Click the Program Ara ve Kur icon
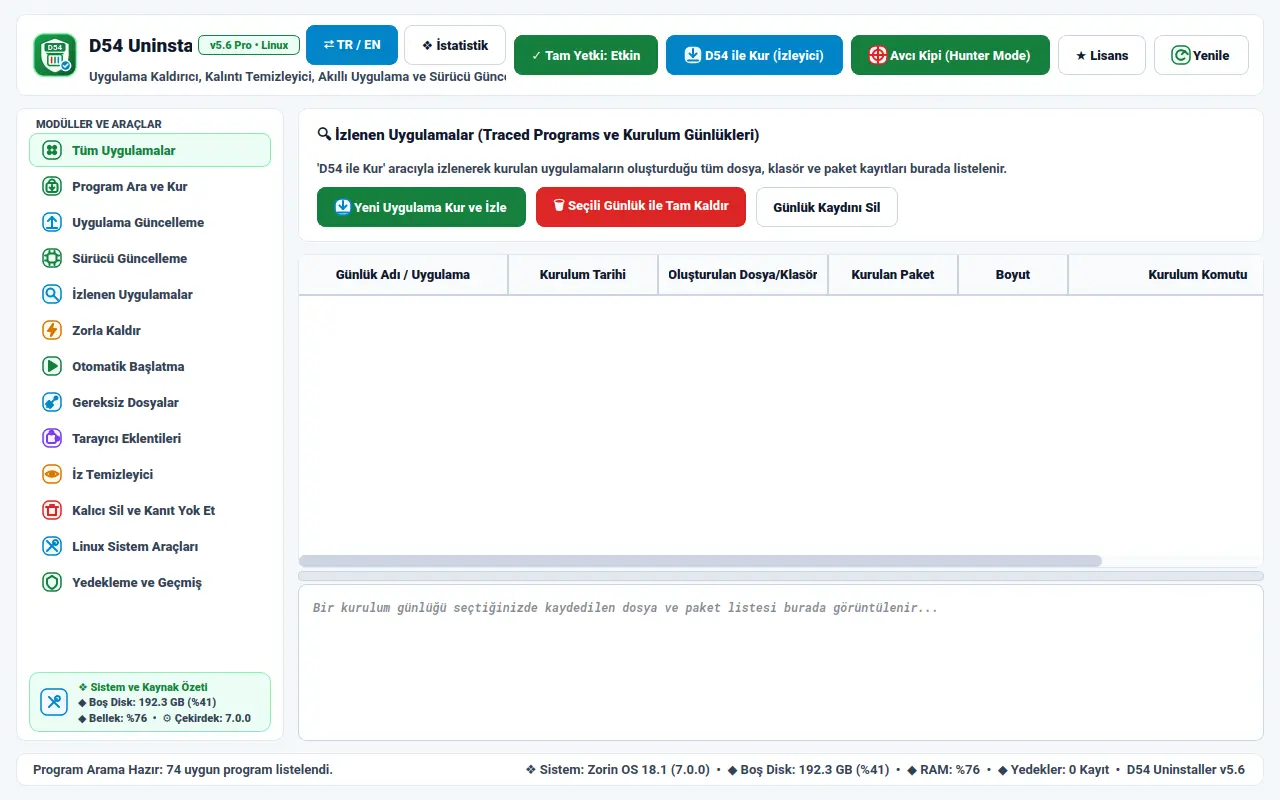The width and height of the screenshot is (1280, 800). pos(52,186)
